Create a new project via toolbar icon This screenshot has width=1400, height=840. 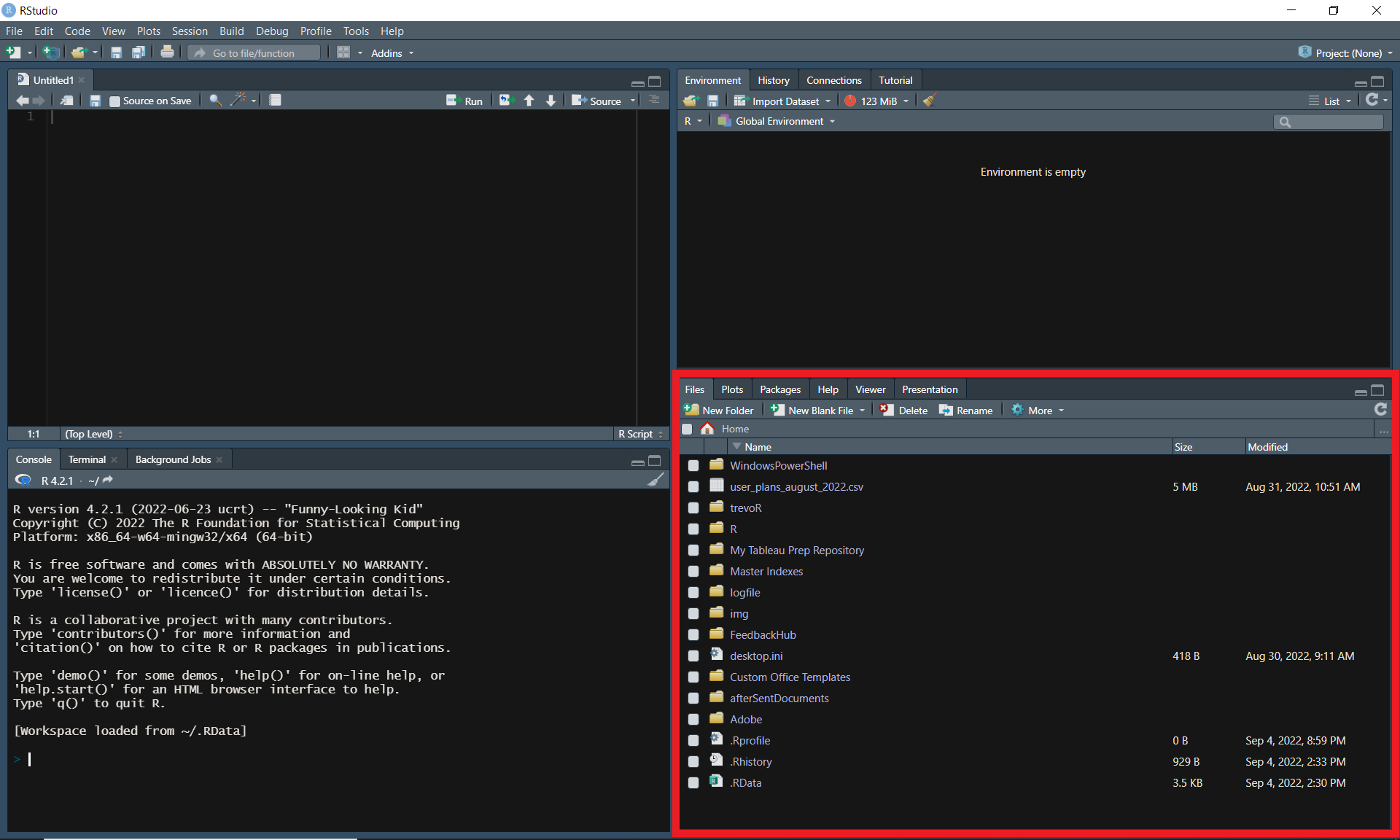tap(50, 52)
